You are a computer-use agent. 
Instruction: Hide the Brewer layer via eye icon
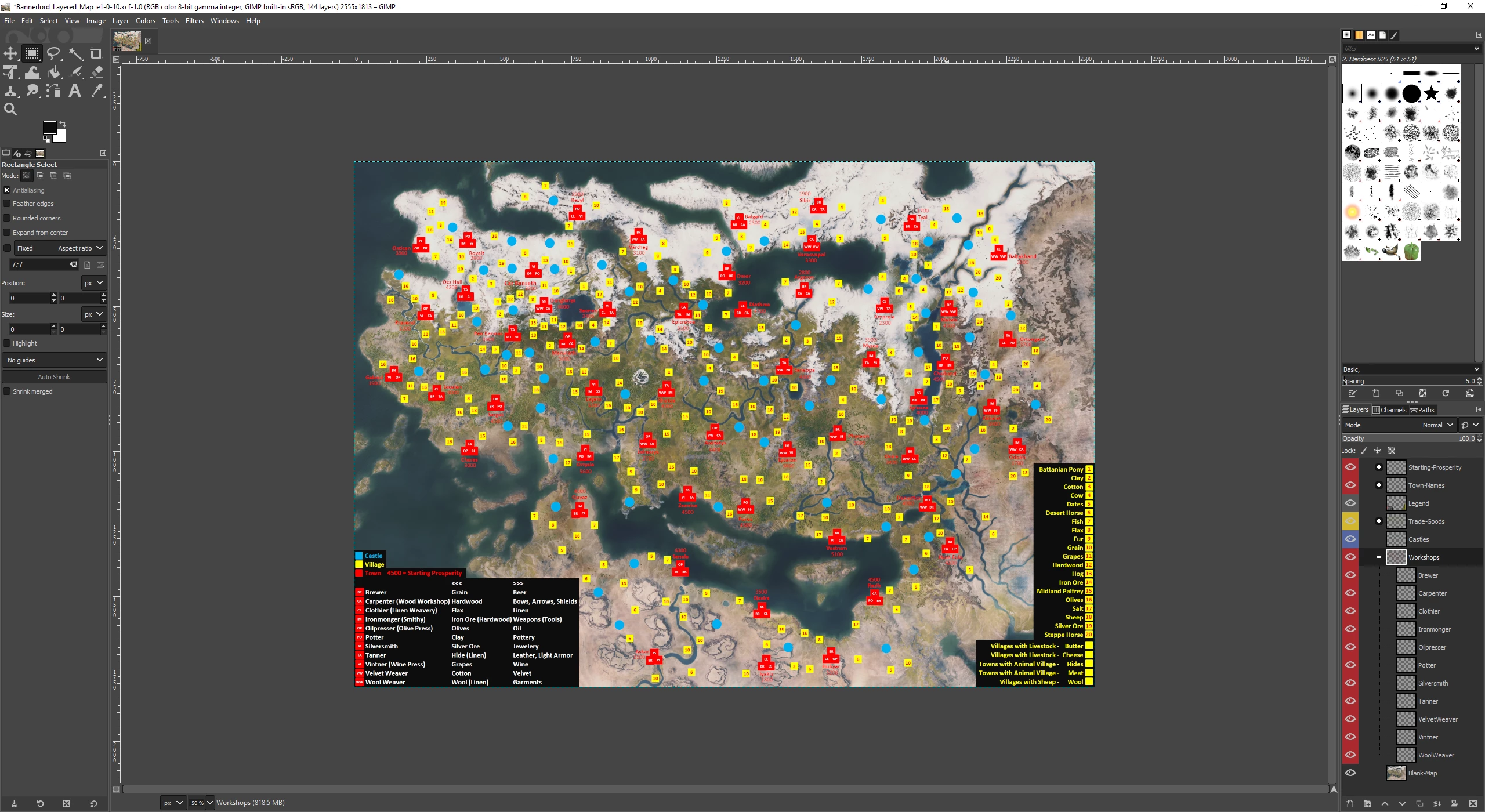click(x=1350, y=575)
